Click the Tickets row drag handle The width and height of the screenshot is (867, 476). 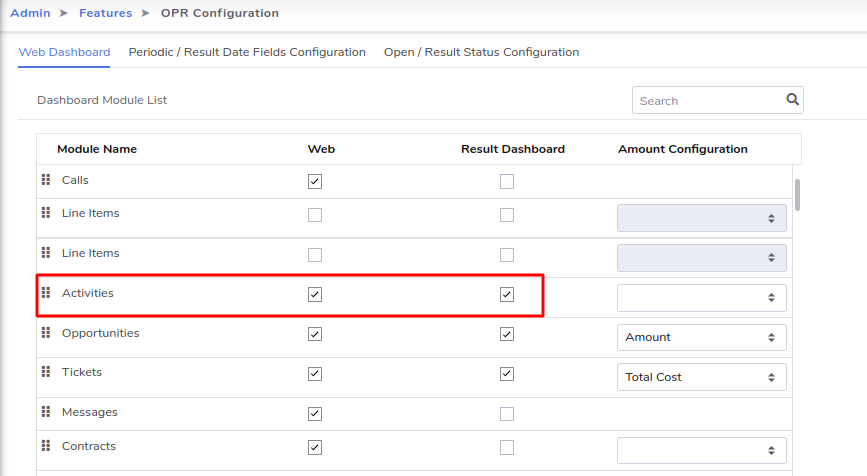(46, 372)
